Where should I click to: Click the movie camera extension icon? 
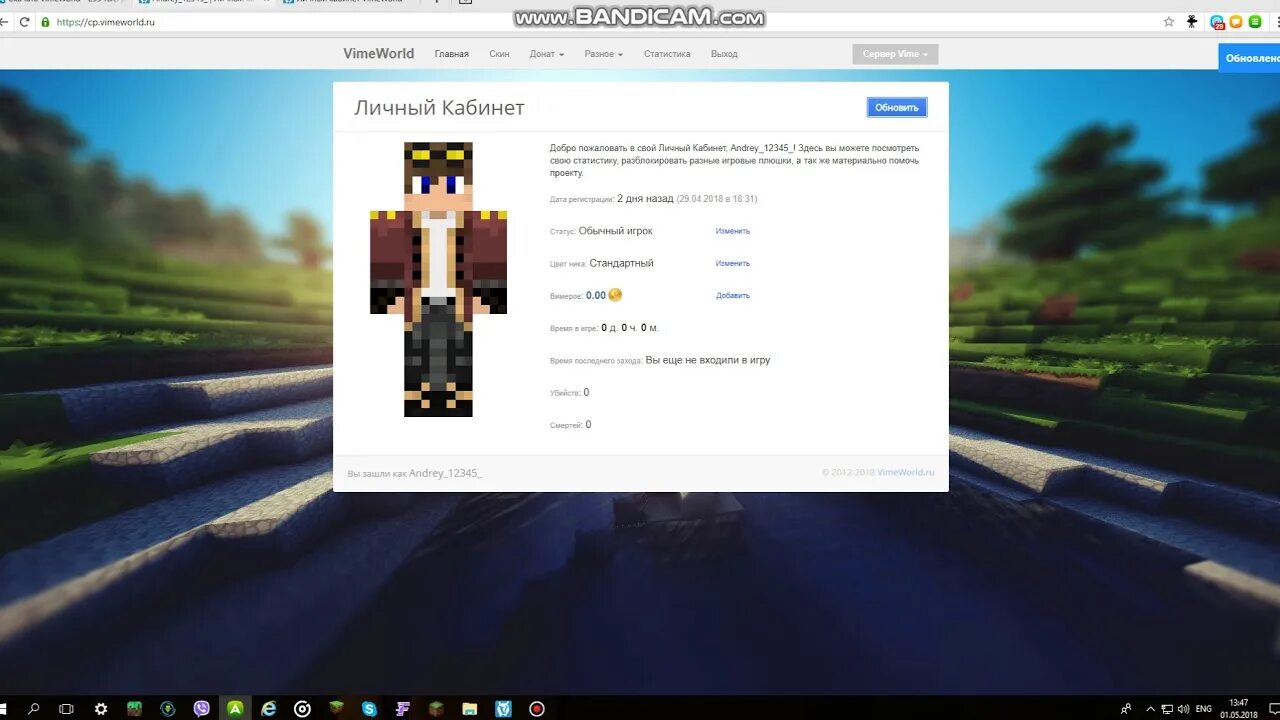(x=1192, y=22)
